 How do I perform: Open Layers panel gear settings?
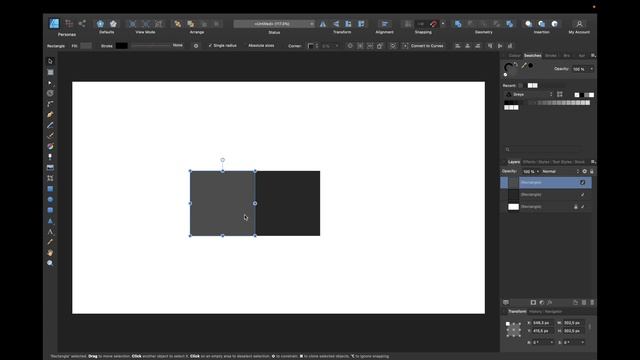584,171
